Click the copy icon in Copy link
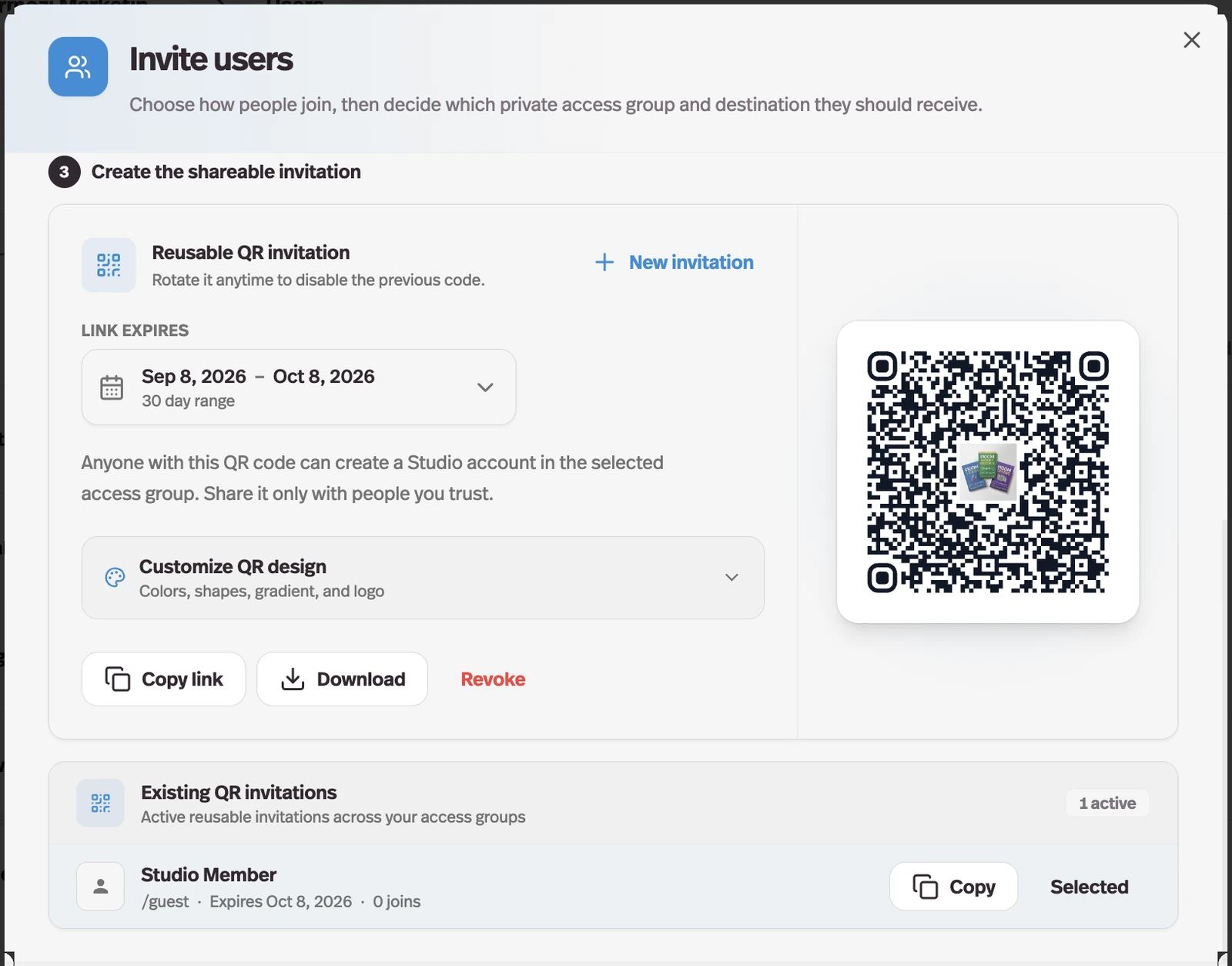Image resolution: width=1232 pixels, height=966 pixels. pos(118,679)
